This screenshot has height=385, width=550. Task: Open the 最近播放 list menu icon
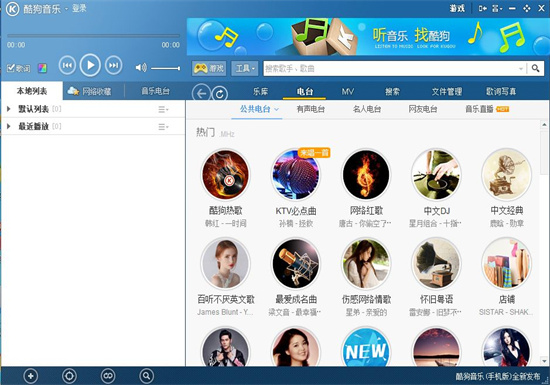click(163, 127)
